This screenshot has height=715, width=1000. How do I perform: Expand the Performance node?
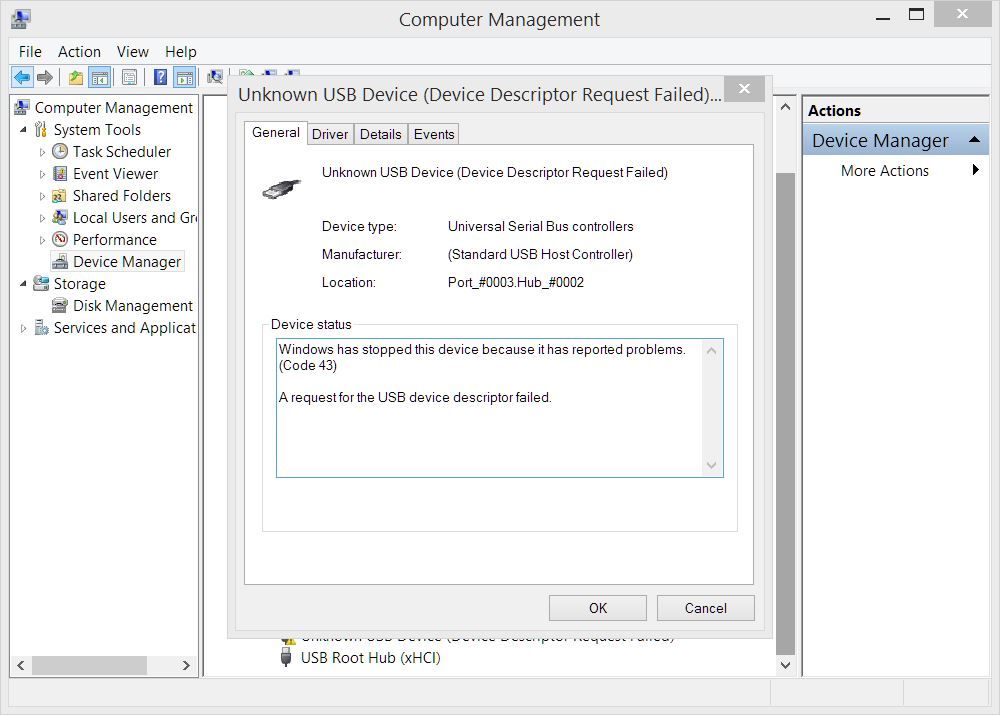tap(42, 240)
